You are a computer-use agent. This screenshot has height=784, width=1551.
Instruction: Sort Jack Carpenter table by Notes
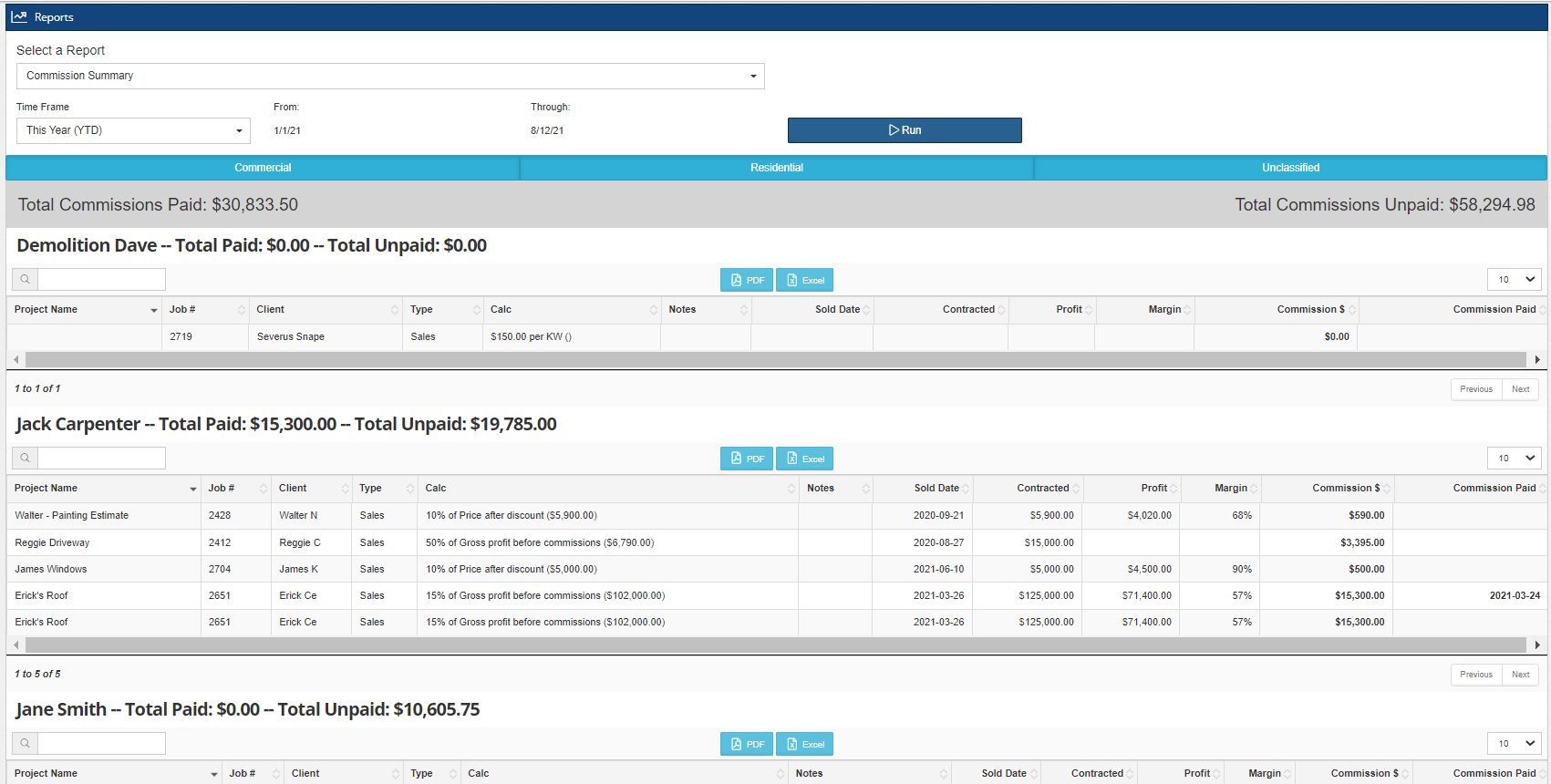[835, 489]
